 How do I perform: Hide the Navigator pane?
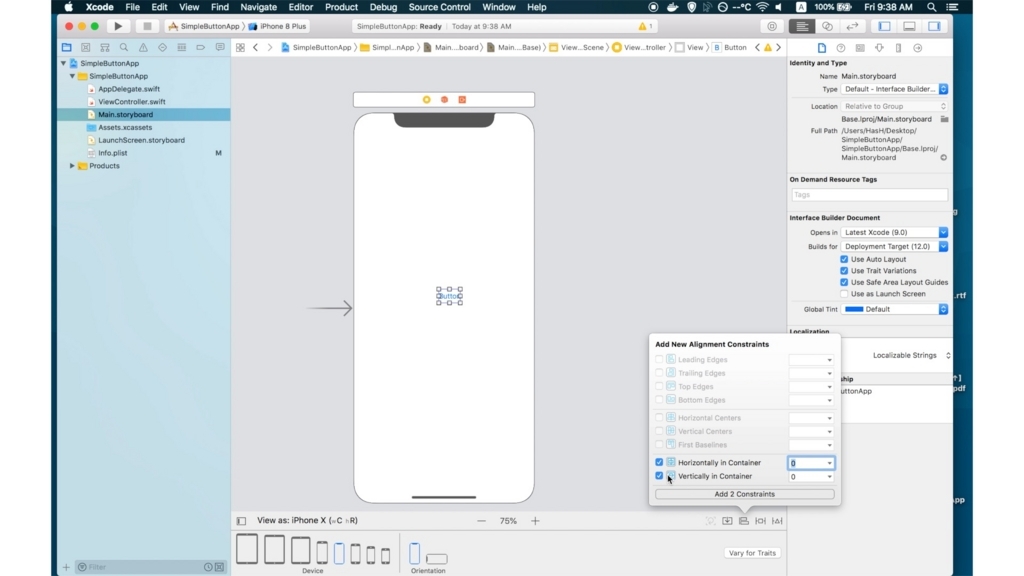[x=884, y=26]
